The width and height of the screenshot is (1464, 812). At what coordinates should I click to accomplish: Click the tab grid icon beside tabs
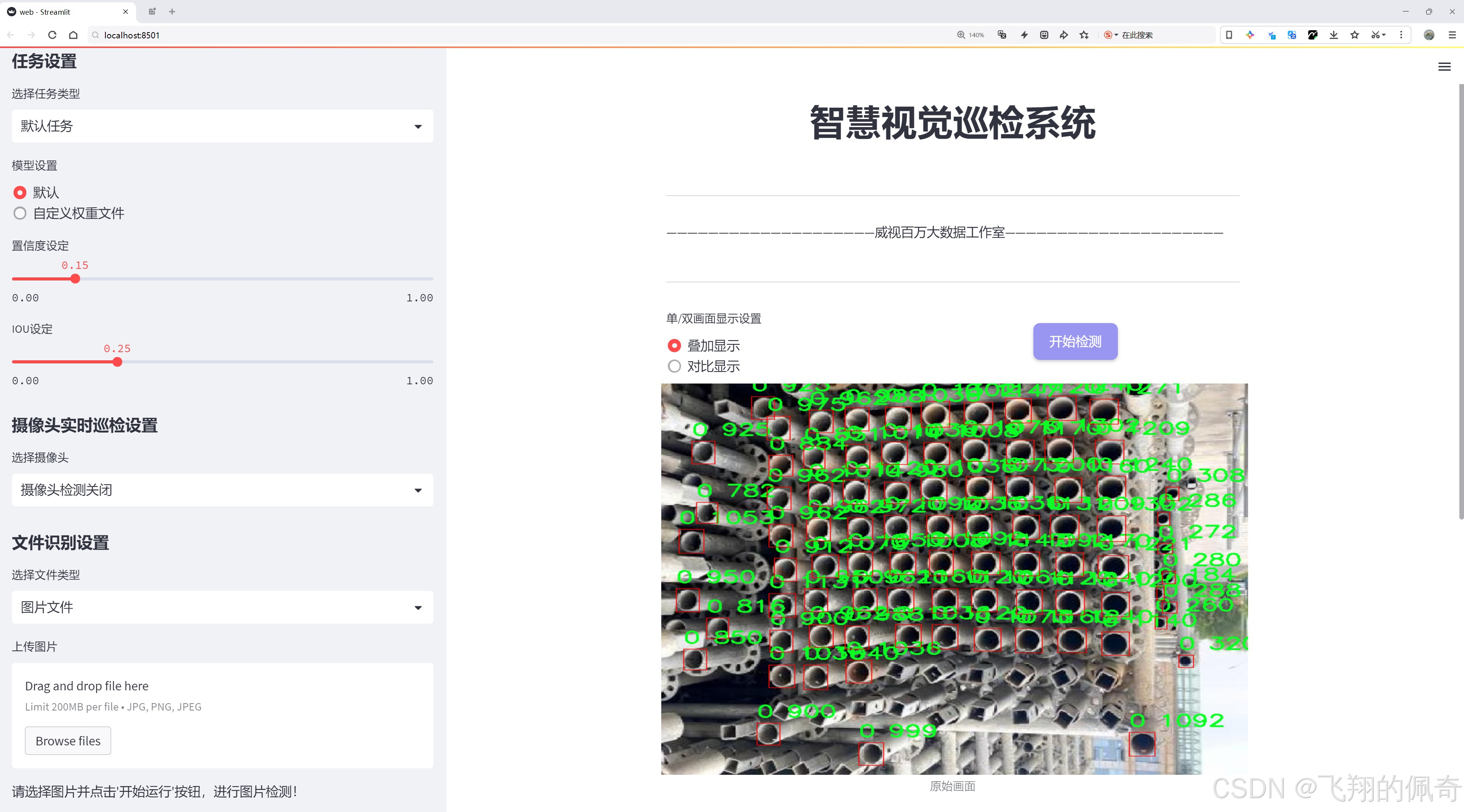[152, 11]
